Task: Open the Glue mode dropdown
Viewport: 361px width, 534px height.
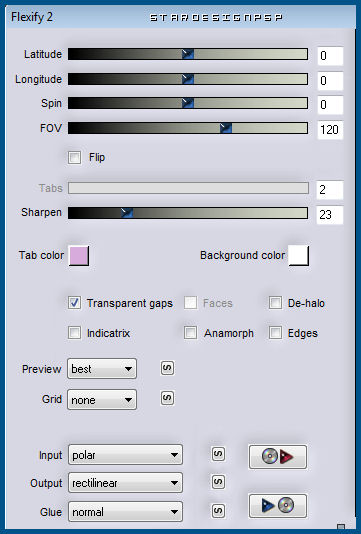Action: (x=125, y=512)
